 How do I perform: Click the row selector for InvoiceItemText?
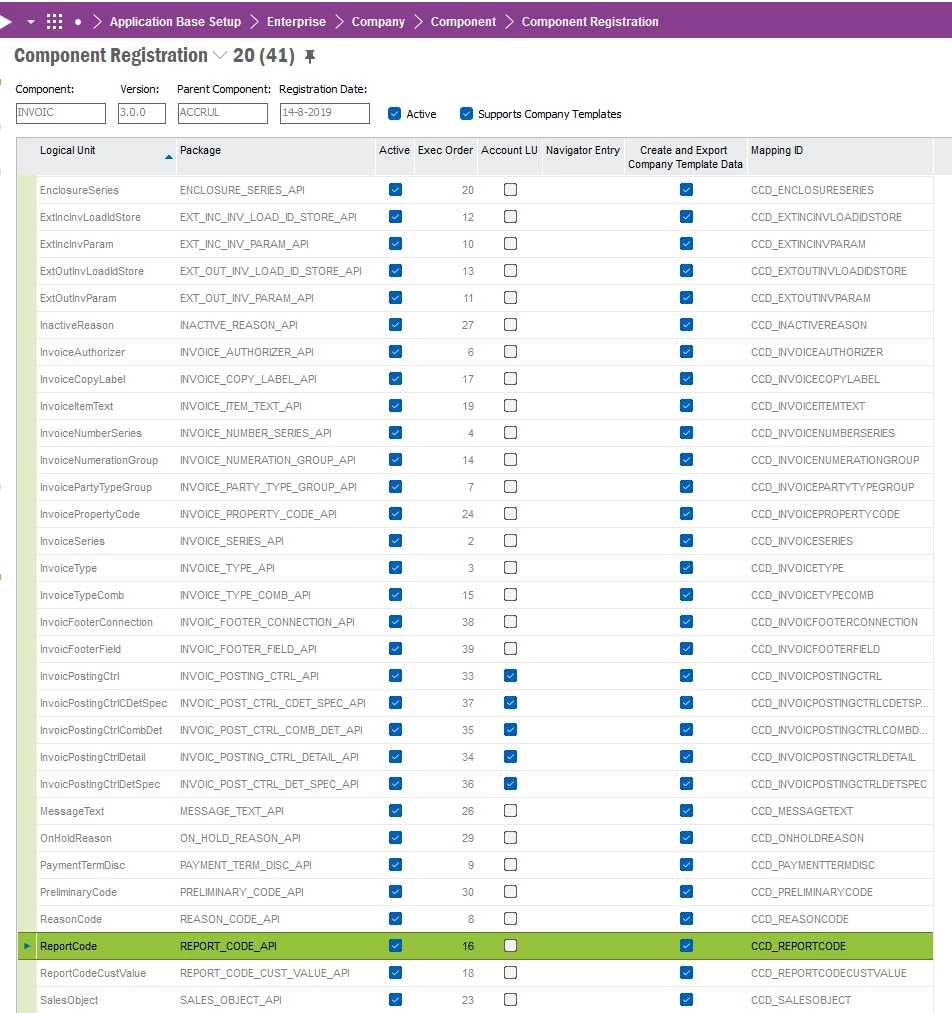(x=27, y=406)
